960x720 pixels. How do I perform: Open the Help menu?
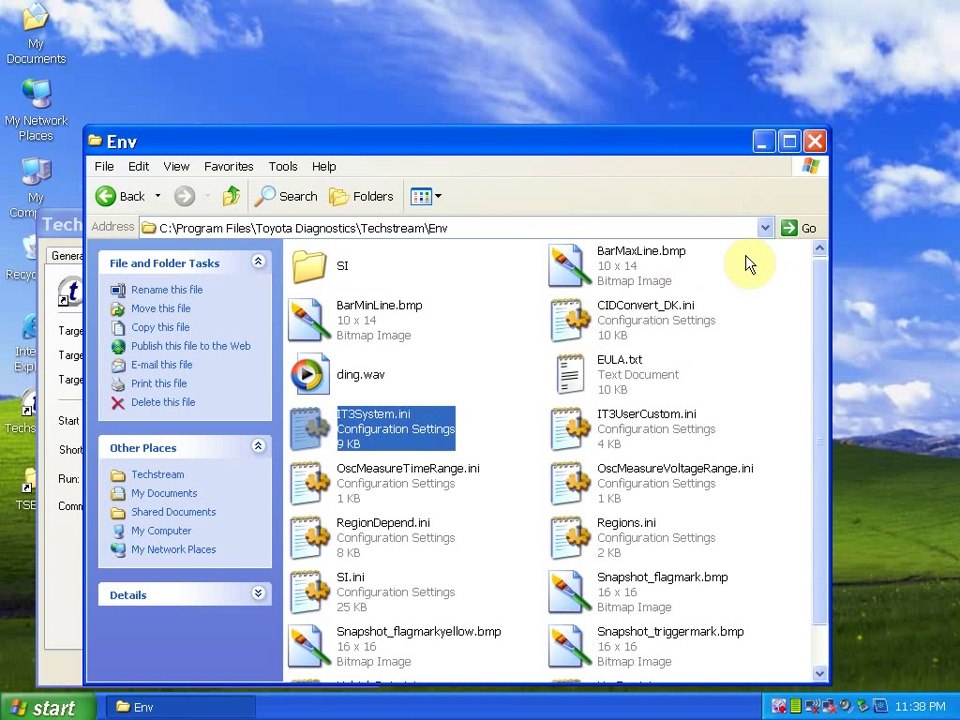[x=324, y=167]
